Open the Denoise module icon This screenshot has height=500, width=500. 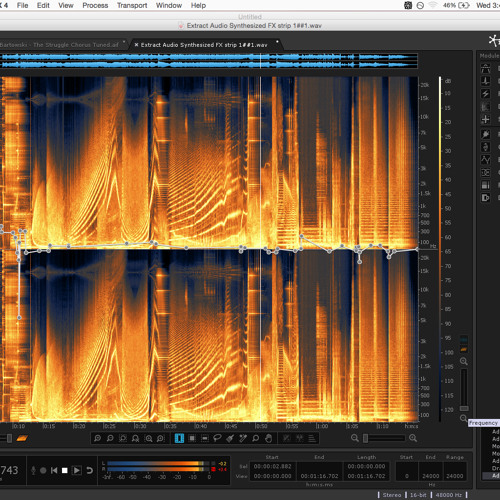coord(486,106)
